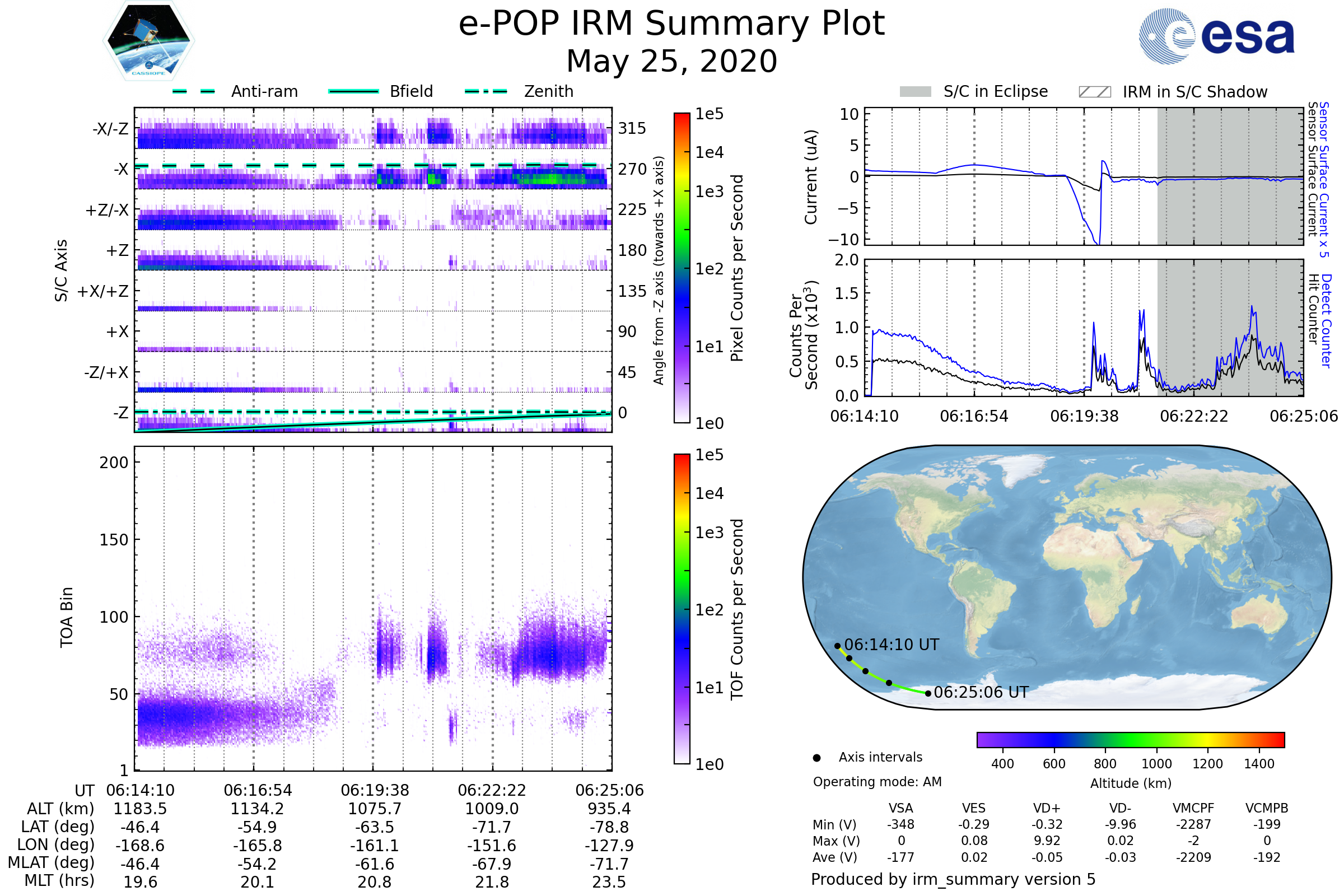Click the Bfield solid line legend marker
The height and width of the screenshot is (896, 1344).
point(354,91)
